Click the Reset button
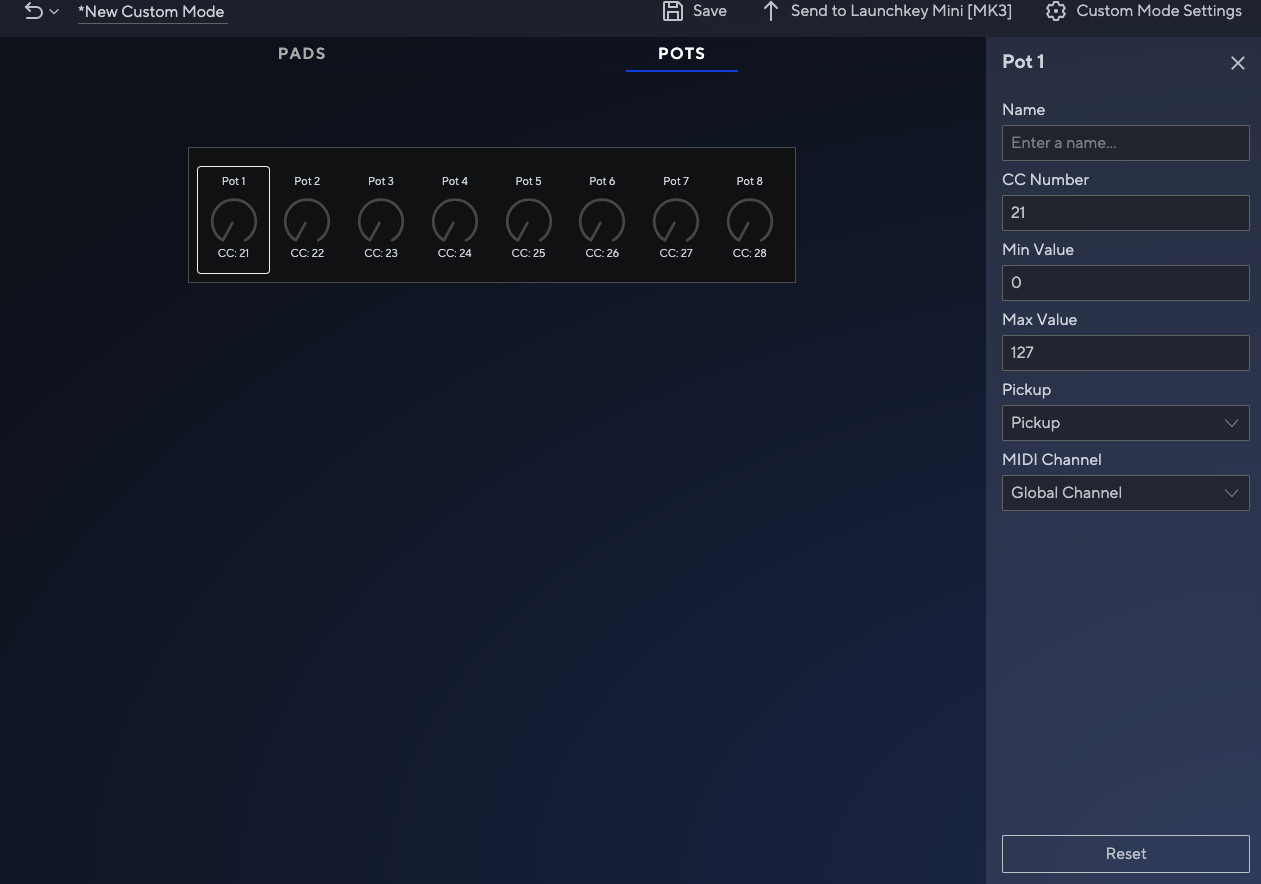The width and height of the screenshot is (1261, 884). (x=1125, y=853)
